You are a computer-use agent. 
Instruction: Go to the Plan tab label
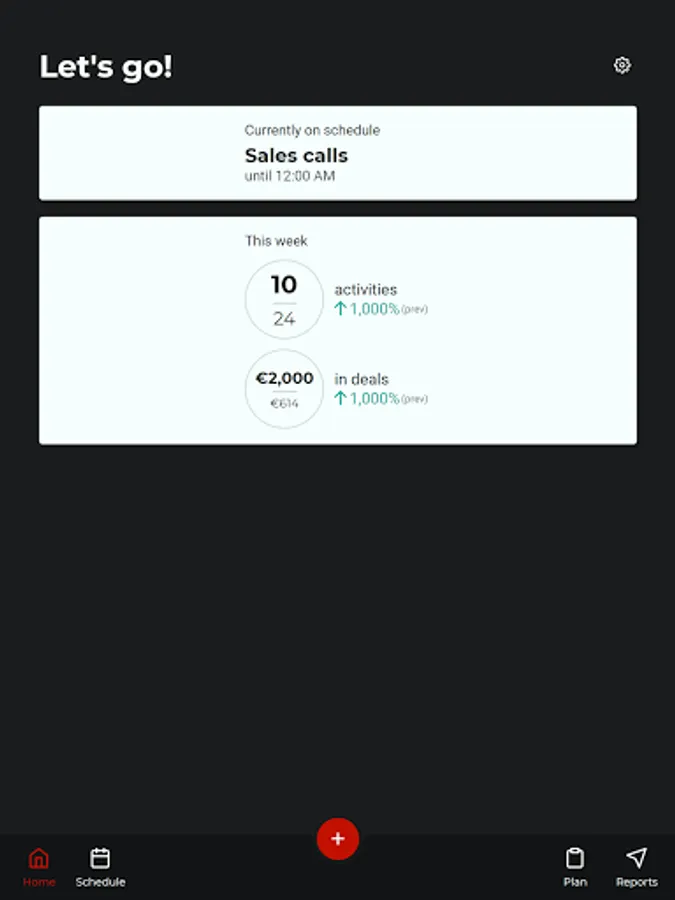pyautogui.click(x=575, y=882)
